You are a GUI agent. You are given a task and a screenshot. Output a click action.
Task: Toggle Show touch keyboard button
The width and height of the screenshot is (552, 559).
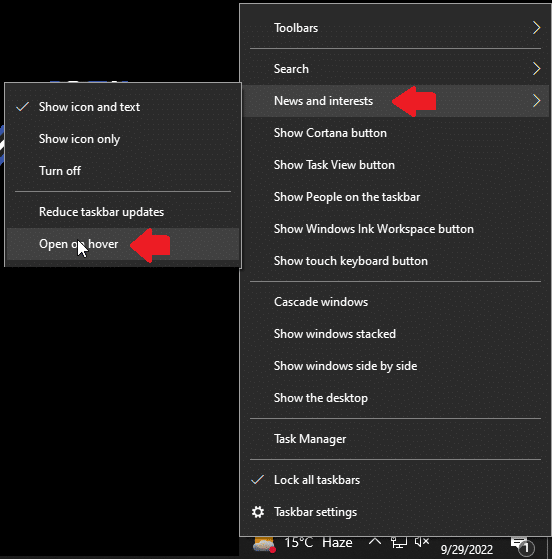pos(395,261)
